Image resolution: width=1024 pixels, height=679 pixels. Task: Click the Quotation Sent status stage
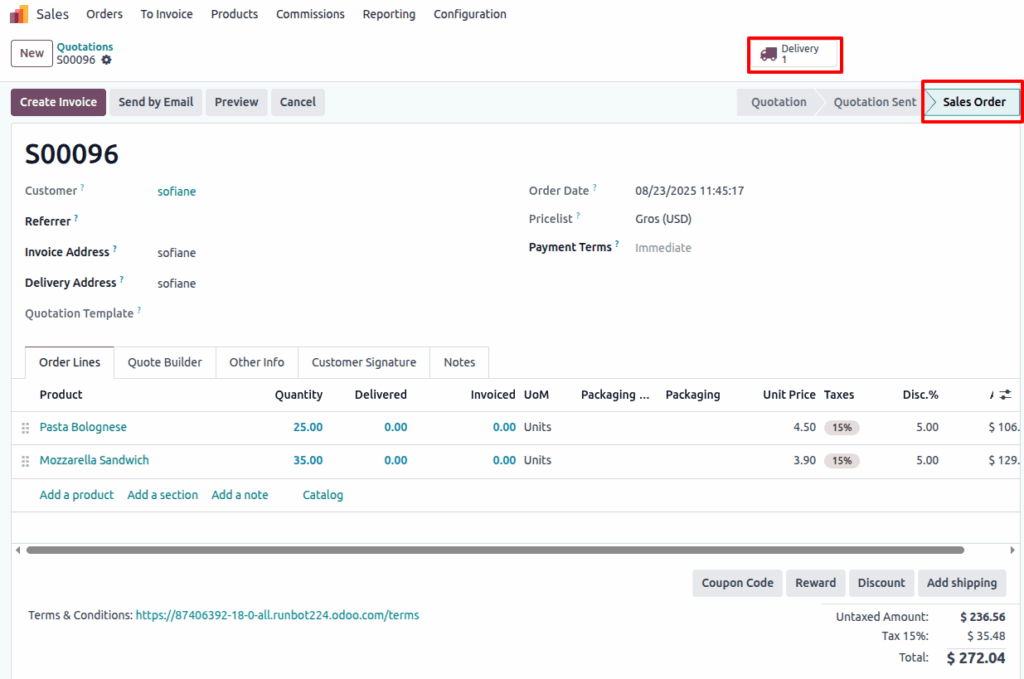click(x=874, y=103)
